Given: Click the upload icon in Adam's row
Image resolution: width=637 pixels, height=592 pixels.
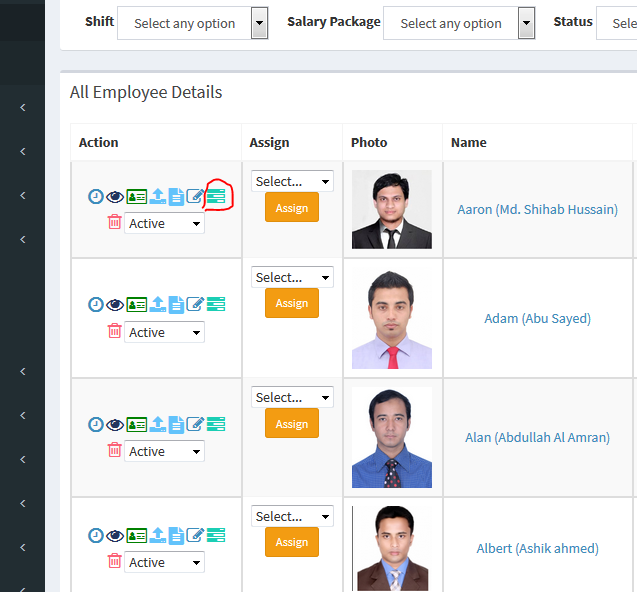Looking at the screenshot, I should point(157,304).
